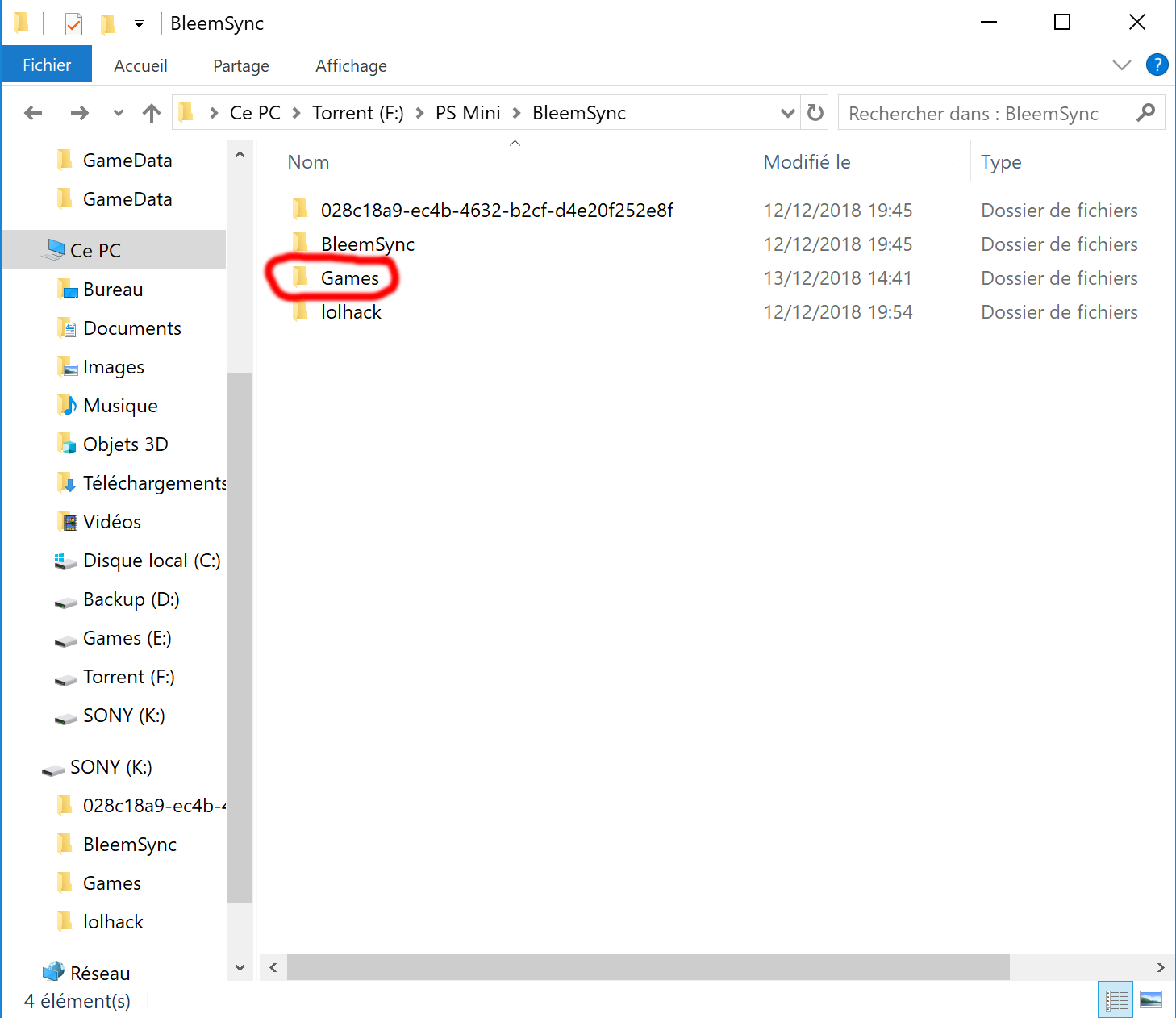Expand the address bar history dropdown
Viewport: 1176px width, 1018px height.
(x=787, y=113)
